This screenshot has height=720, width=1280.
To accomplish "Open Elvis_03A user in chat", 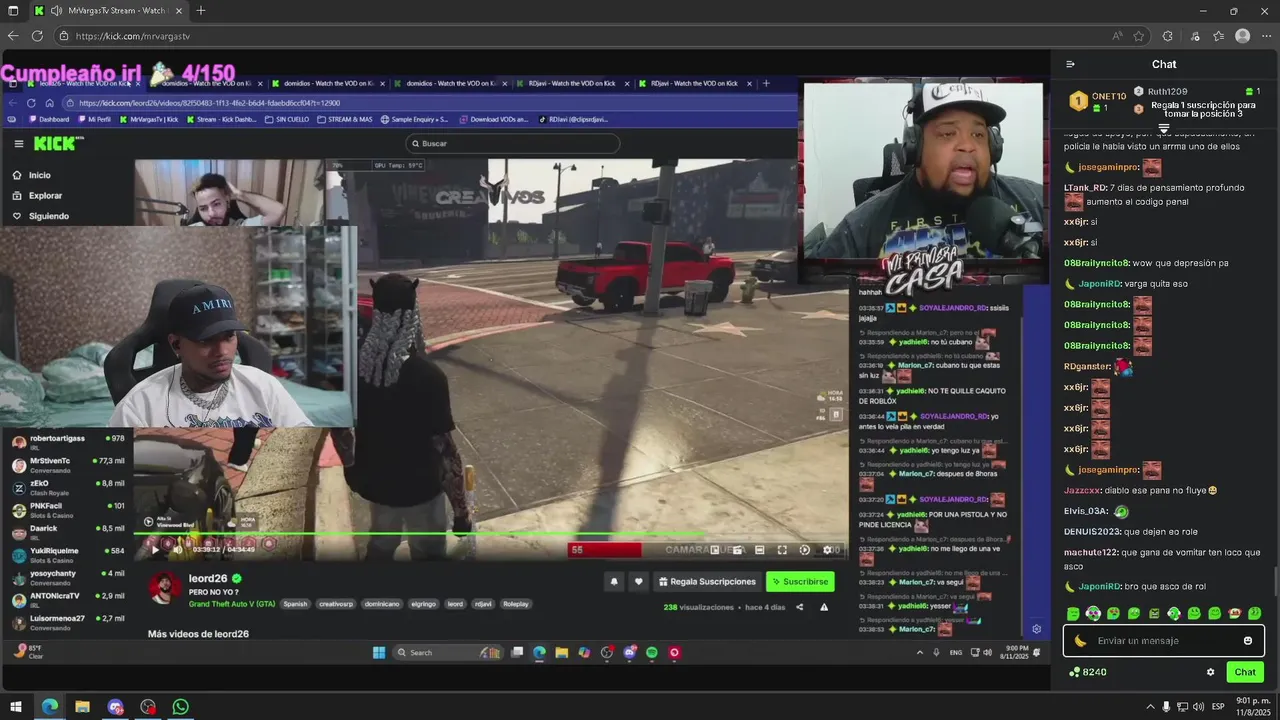I will coord(1086,511).
